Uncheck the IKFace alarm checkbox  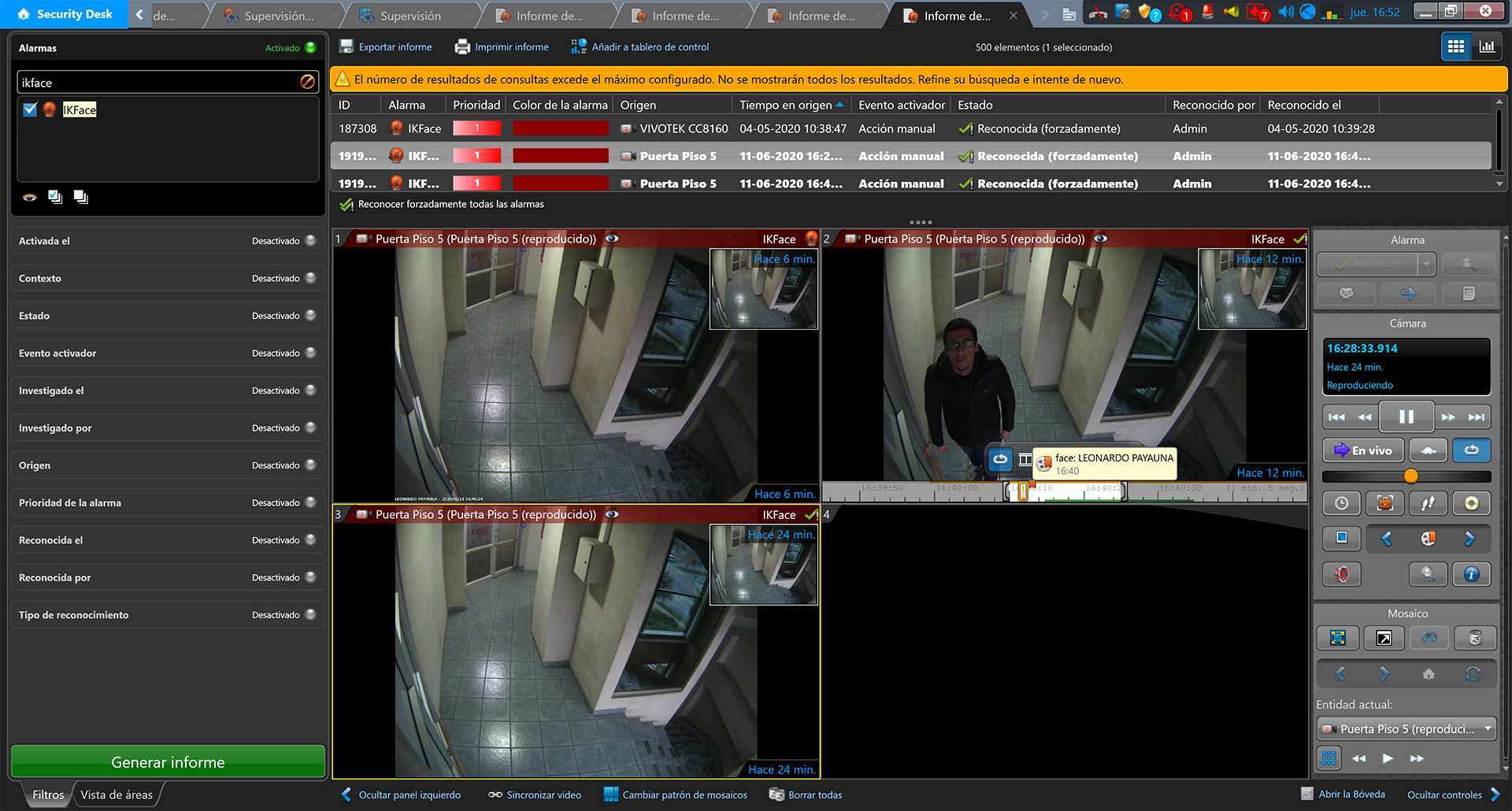click(x=30, y=109)
